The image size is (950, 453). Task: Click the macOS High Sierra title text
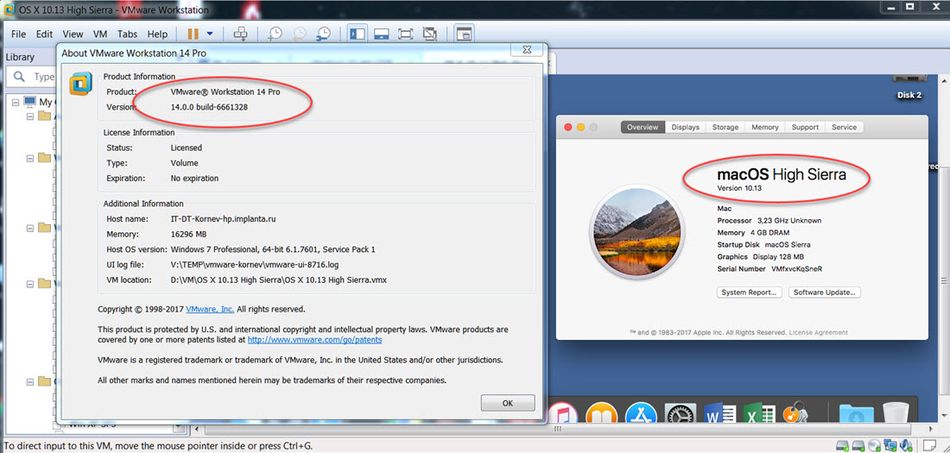(x=782, y=175)
